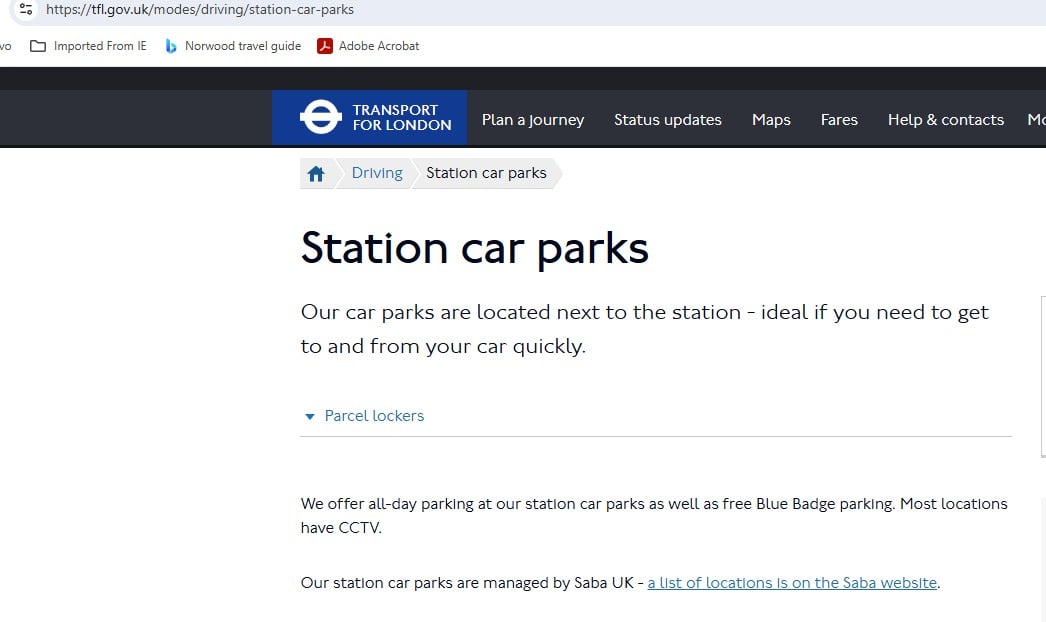1046x622 pixels.
Task: Go to the Fares section
Action: coord(839,120)
